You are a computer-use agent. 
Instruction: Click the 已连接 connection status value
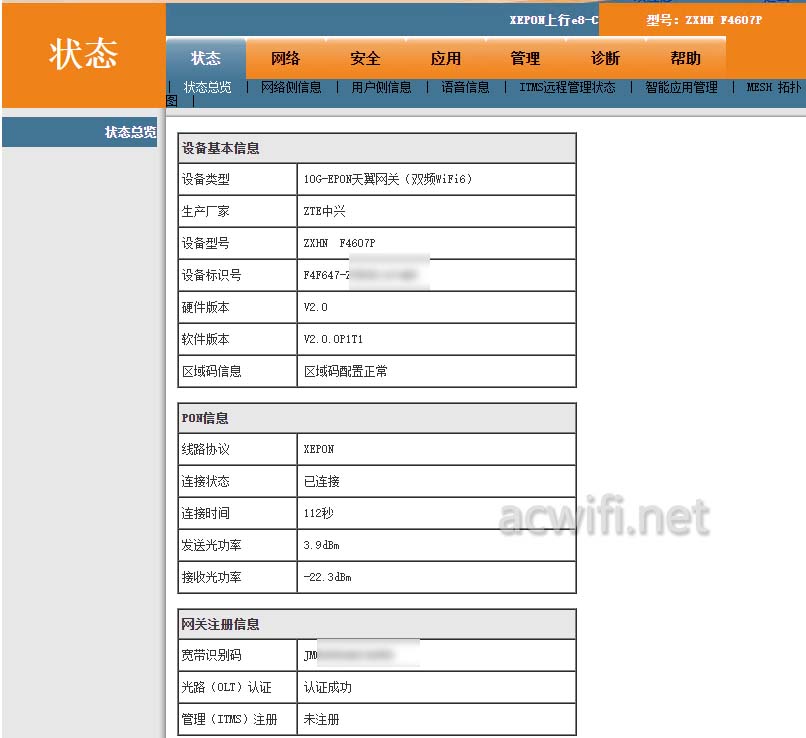pyautogui.click(x=321, y=481)
